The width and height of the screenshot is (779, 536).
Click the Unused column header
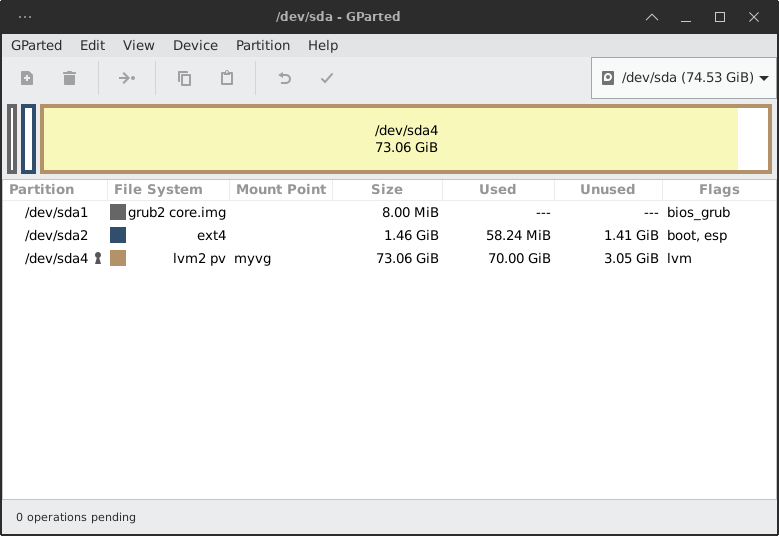click(608, 190)
